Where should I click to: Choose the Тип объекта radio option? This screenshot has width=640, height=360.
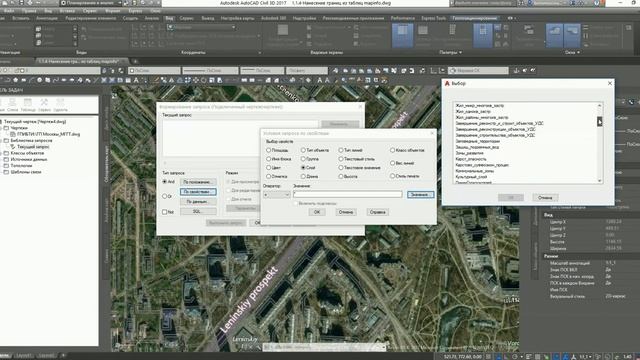coord(303,150)
